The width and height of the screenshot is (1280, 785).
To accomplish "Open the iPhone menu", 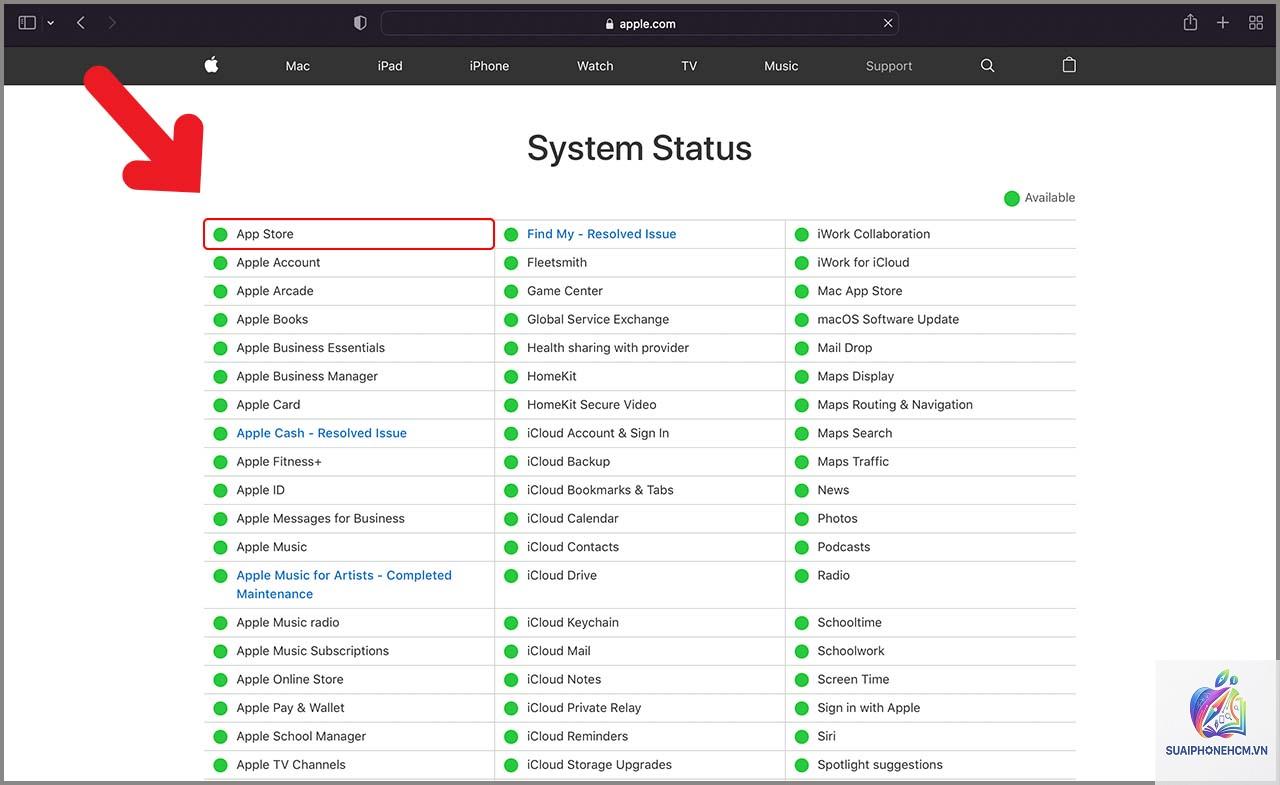I will tap(489, 66).
